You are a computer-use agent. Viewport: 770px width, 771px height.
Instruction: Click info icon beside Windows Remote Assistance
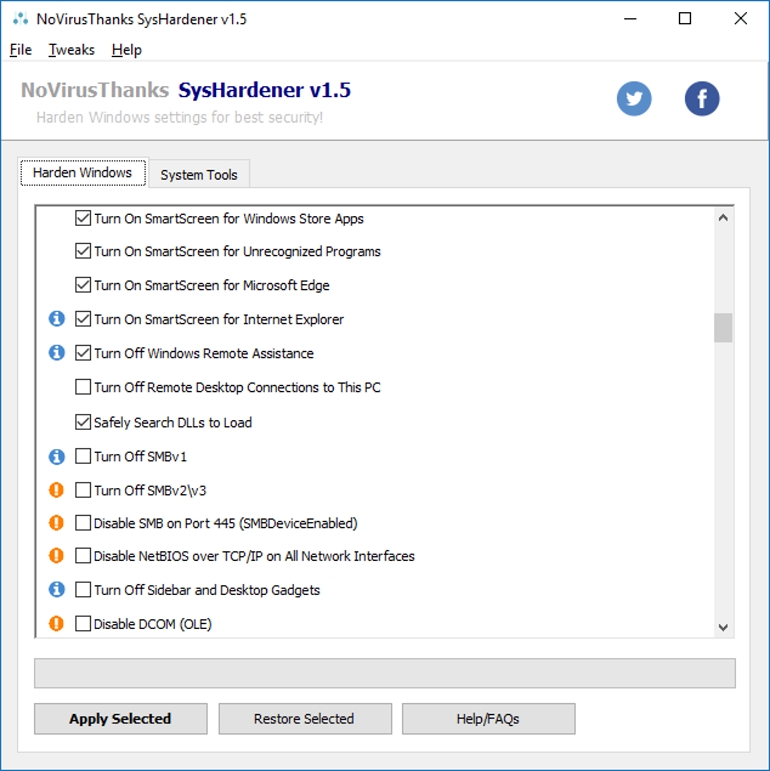57,353
